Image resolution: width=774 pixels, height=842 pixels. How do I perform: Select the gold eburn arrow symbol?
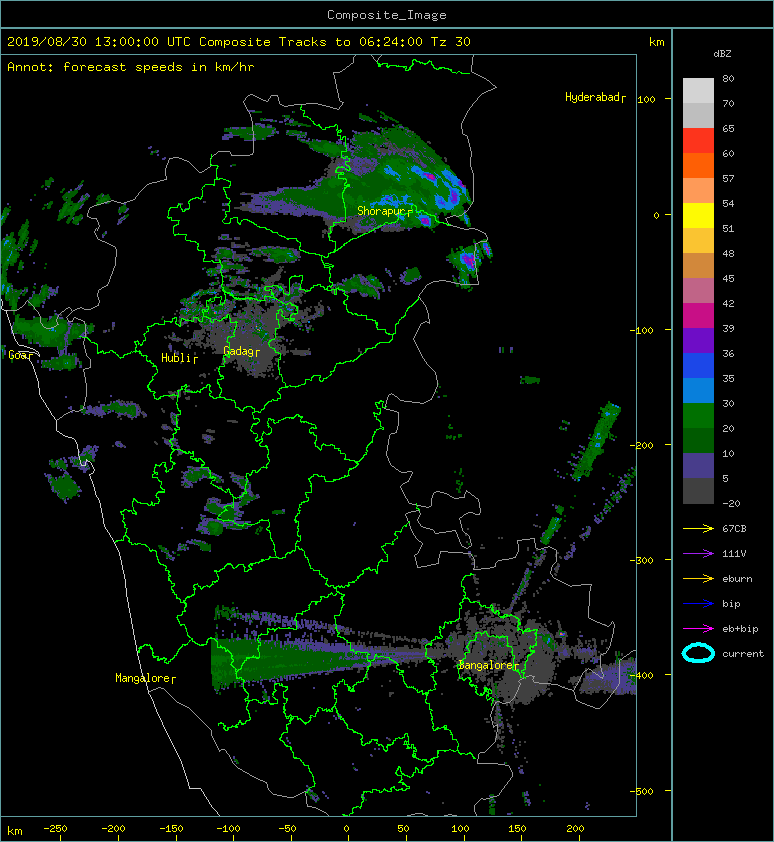(698, 578)
